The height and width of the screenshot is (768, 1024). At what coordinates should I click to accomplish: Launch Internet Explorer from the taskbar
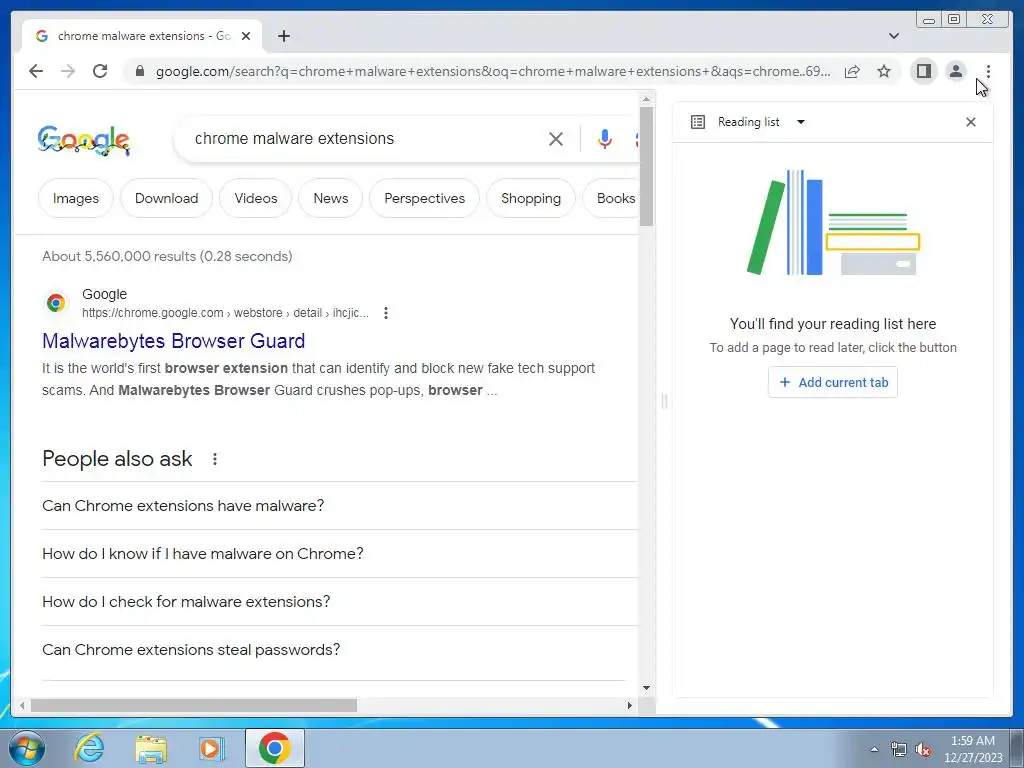coord(89,748)
